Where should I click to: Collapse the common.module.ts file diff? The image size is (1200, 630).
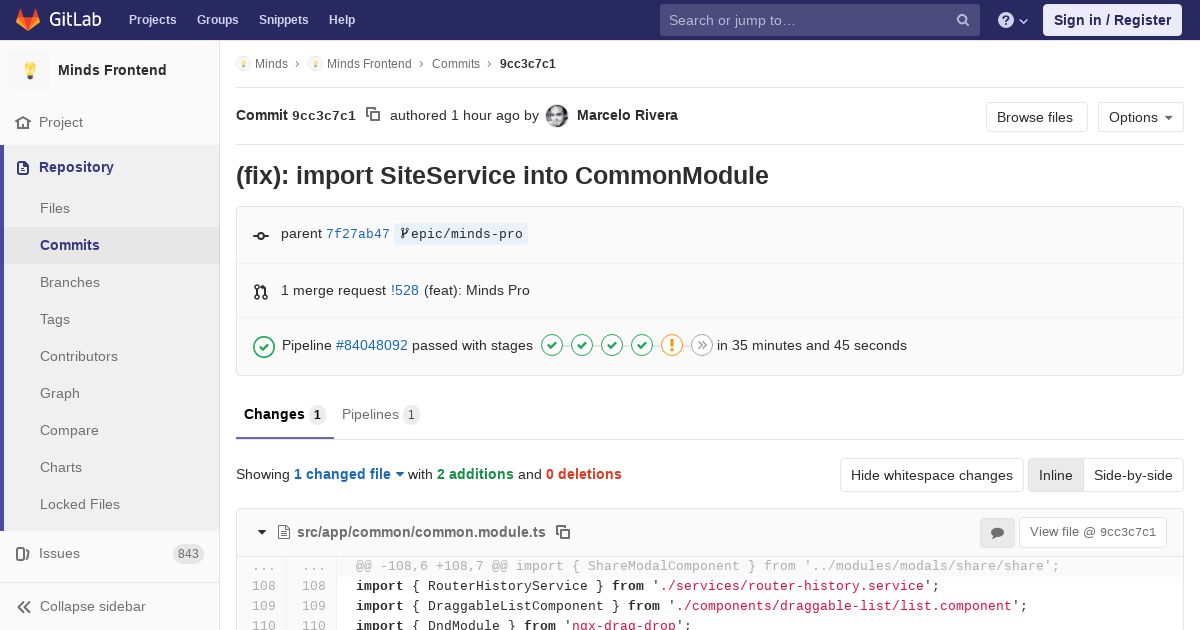pos(262,532)
